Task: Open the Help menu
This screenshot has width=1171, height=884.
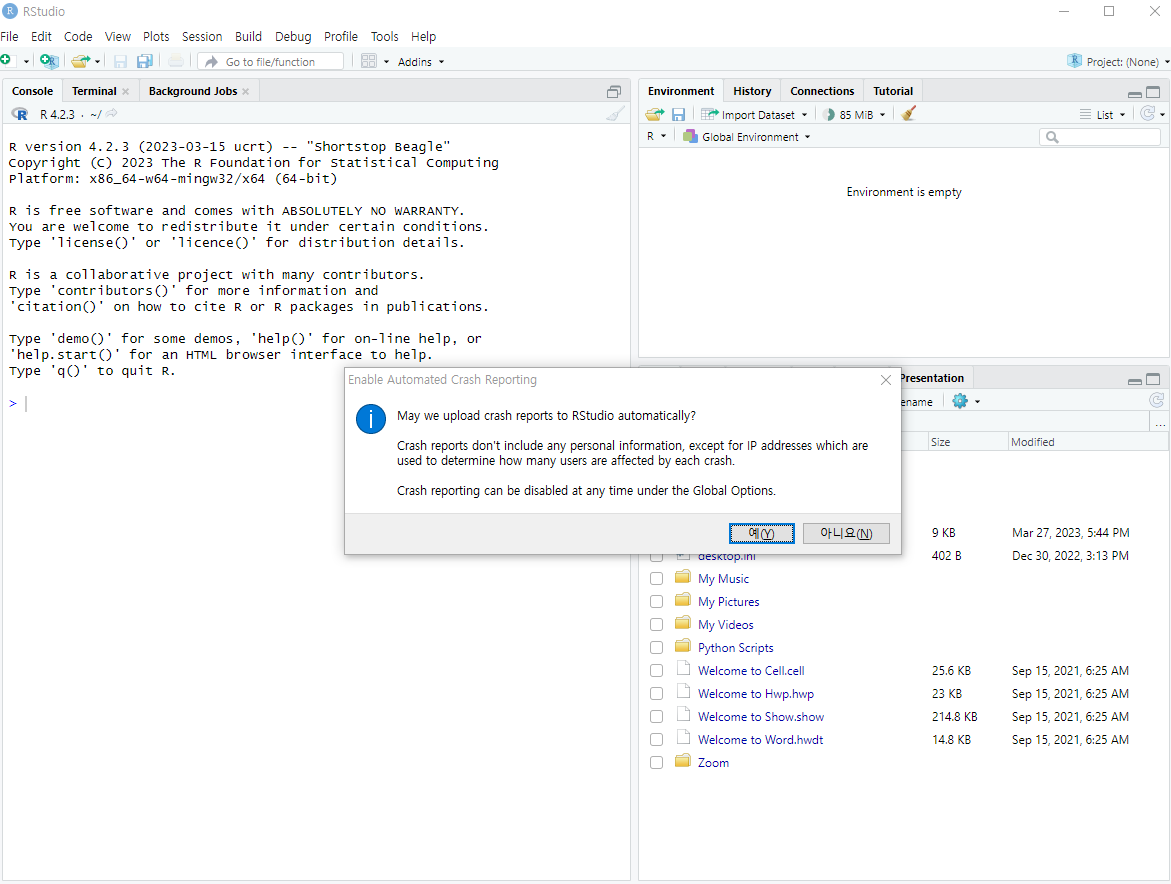Action: click(x=423, y=37)
